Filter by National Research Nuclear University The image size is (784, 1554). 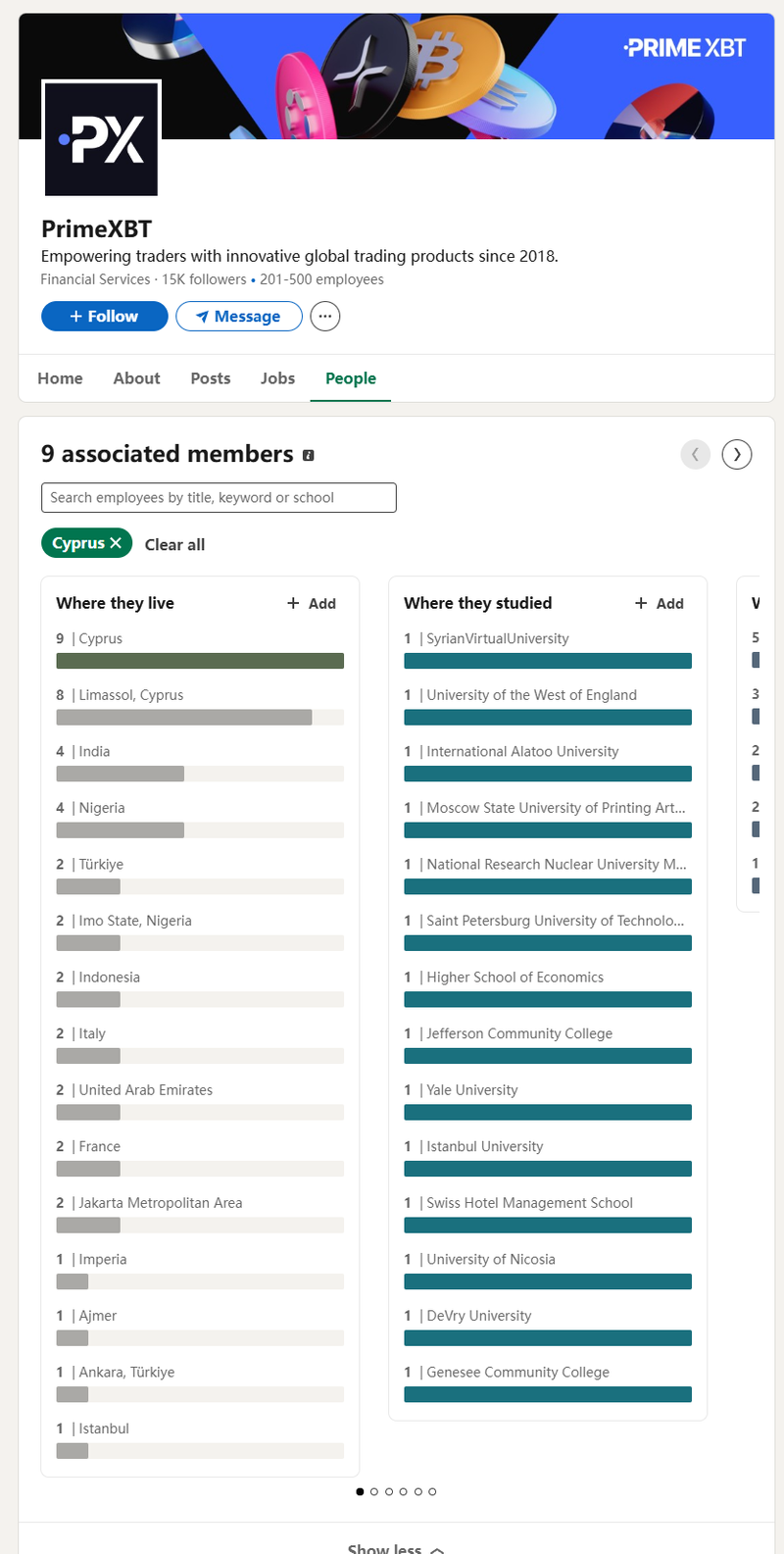[x=548, y=876]
